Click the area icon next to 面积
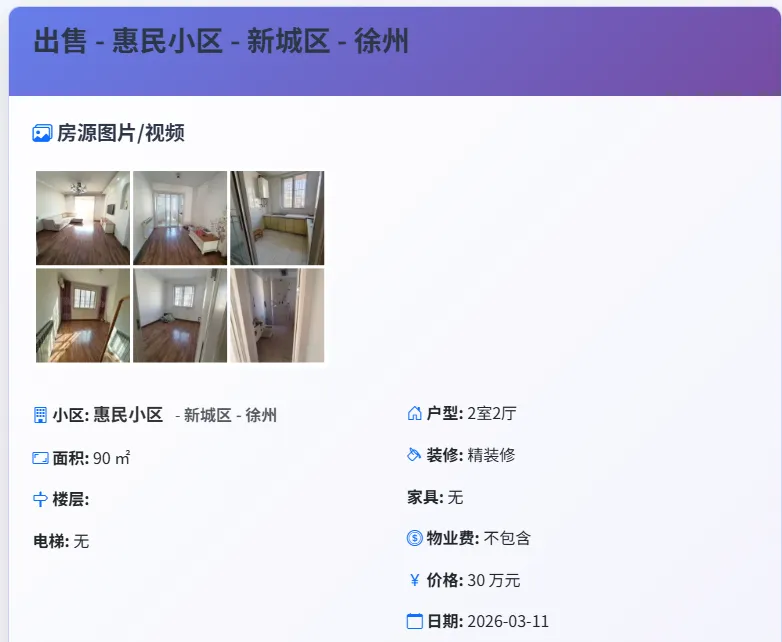 [40, 458]
